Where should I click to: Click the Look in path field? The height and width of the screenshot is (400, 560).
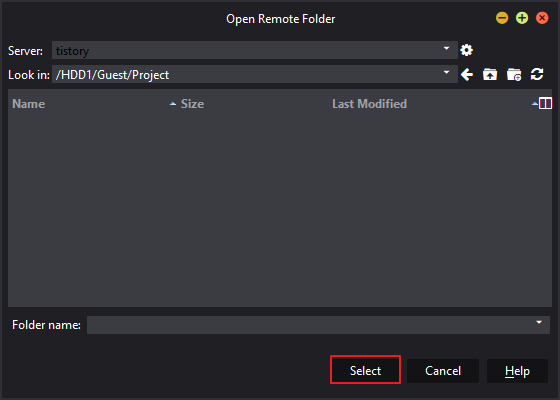[255, 74]
